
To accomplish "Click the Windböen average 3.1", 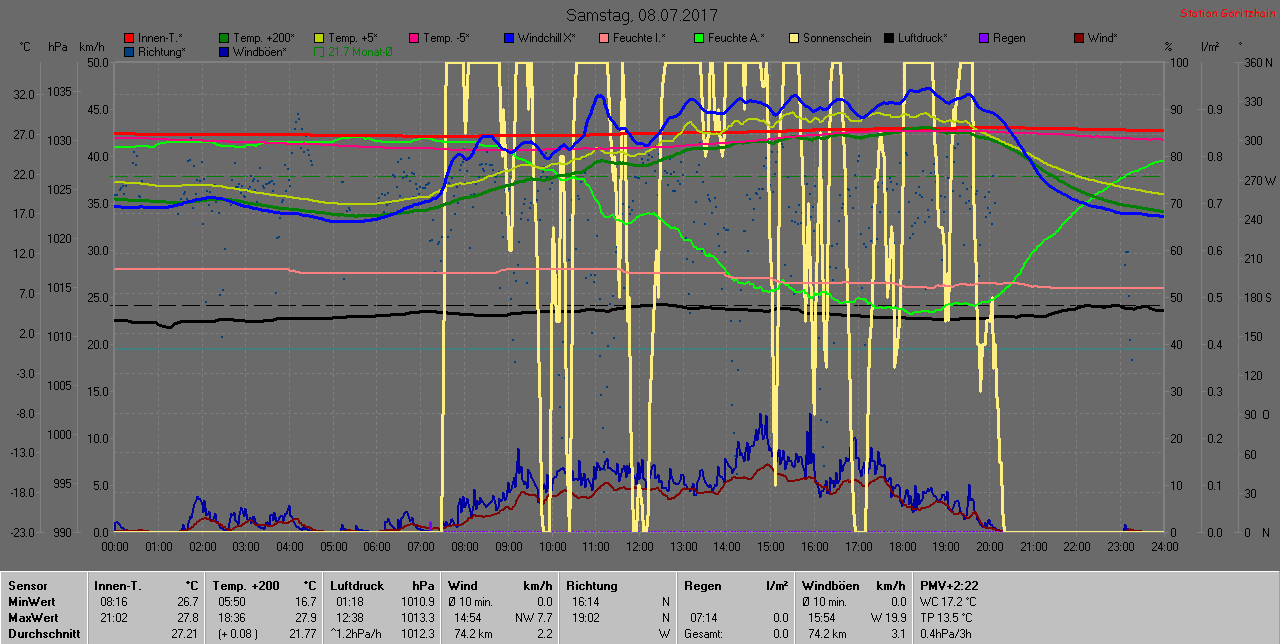I will [x=898, y=634].
